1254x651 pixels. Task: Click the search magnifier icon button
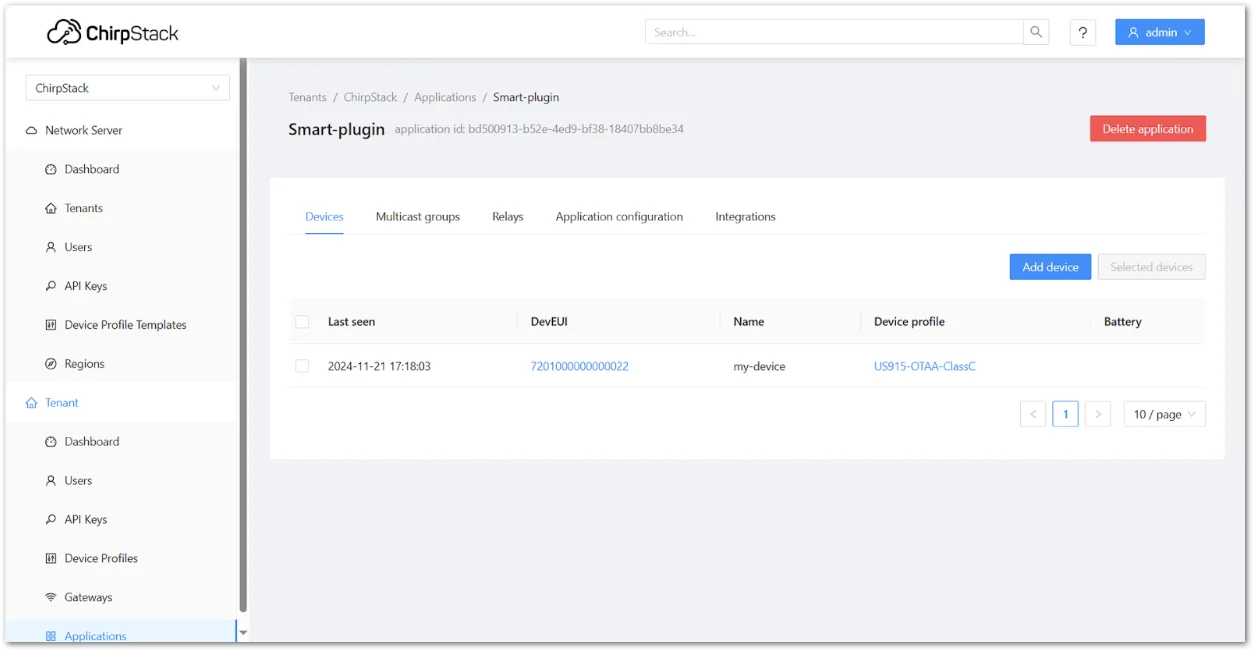click(1037, 32)
